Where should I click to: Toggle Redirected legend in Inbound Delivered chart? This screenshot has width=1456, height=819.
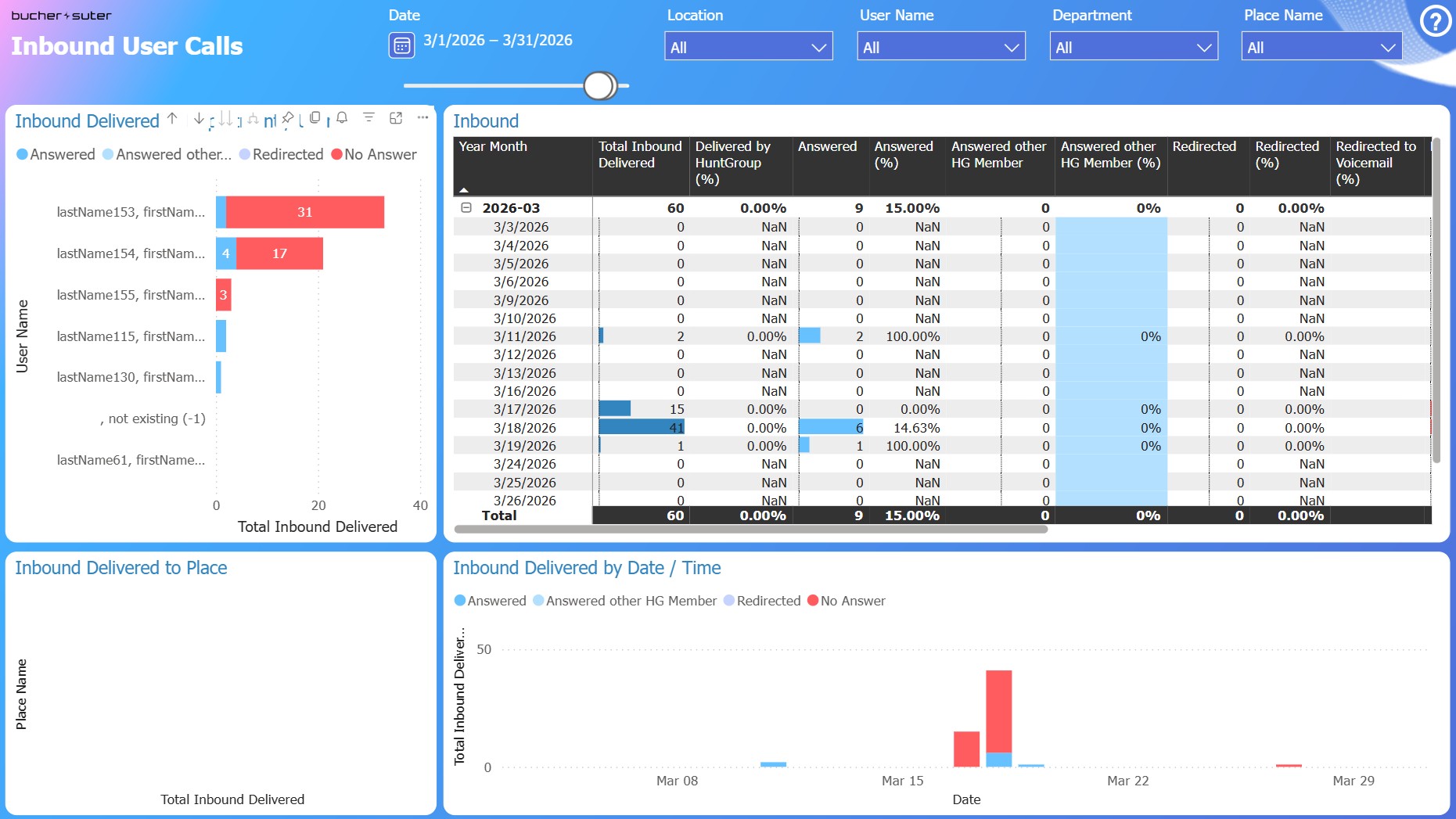pos(281,154)
